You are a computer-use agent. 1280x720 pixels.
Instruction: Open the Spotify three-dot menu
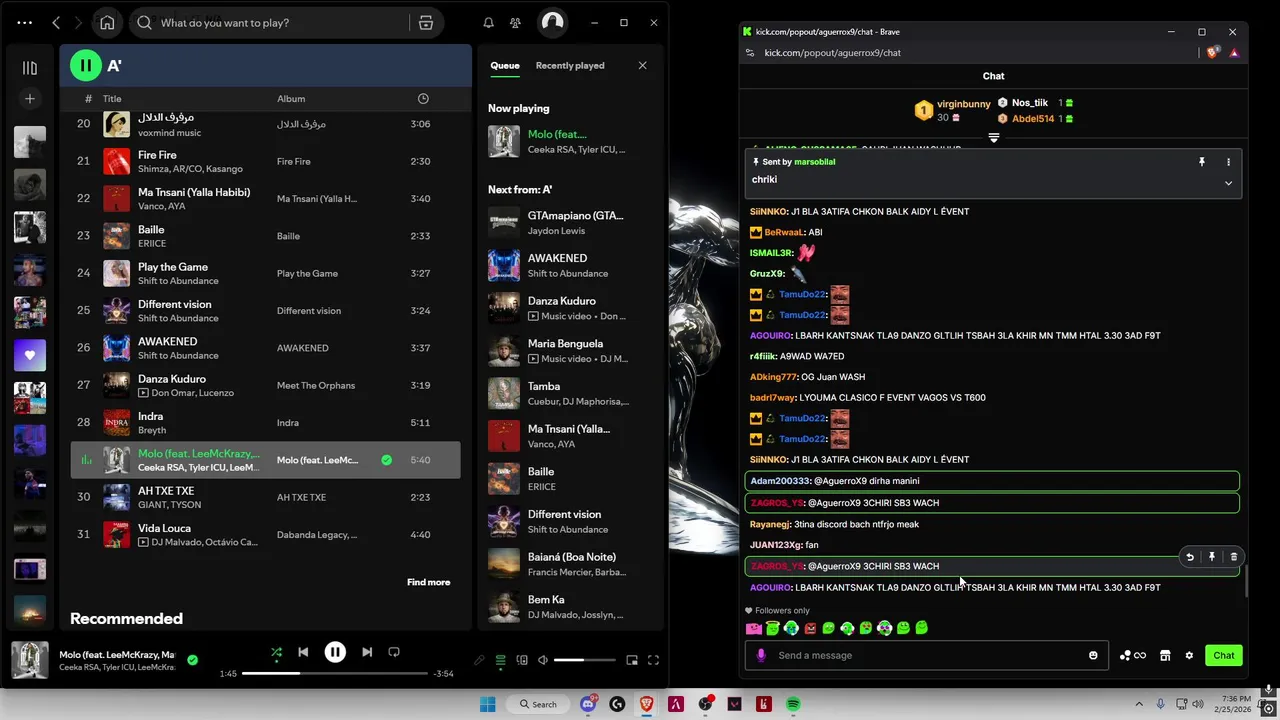25,22
